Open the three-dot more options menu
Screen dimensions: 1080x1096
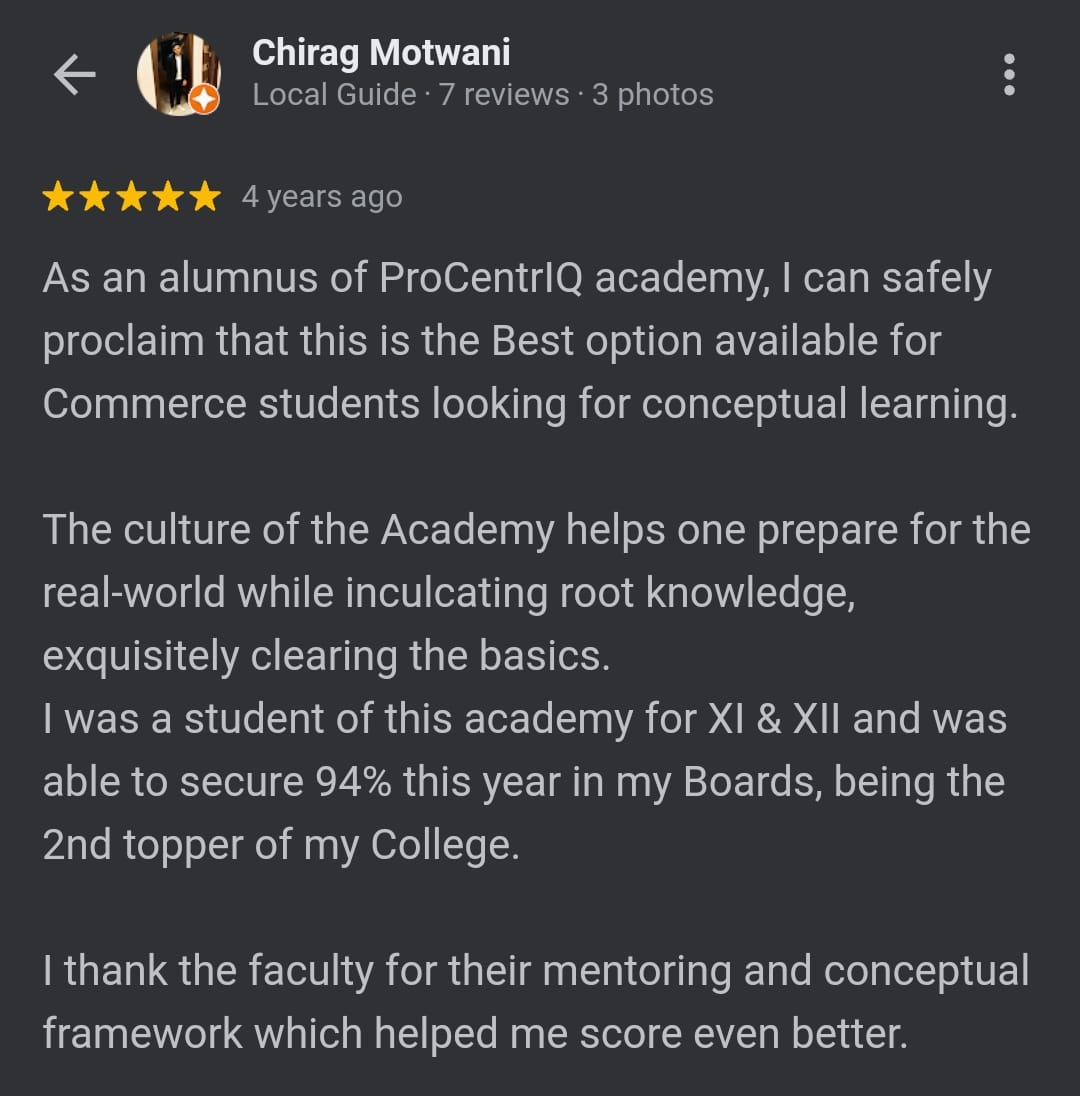click(x=1008, y=75)
